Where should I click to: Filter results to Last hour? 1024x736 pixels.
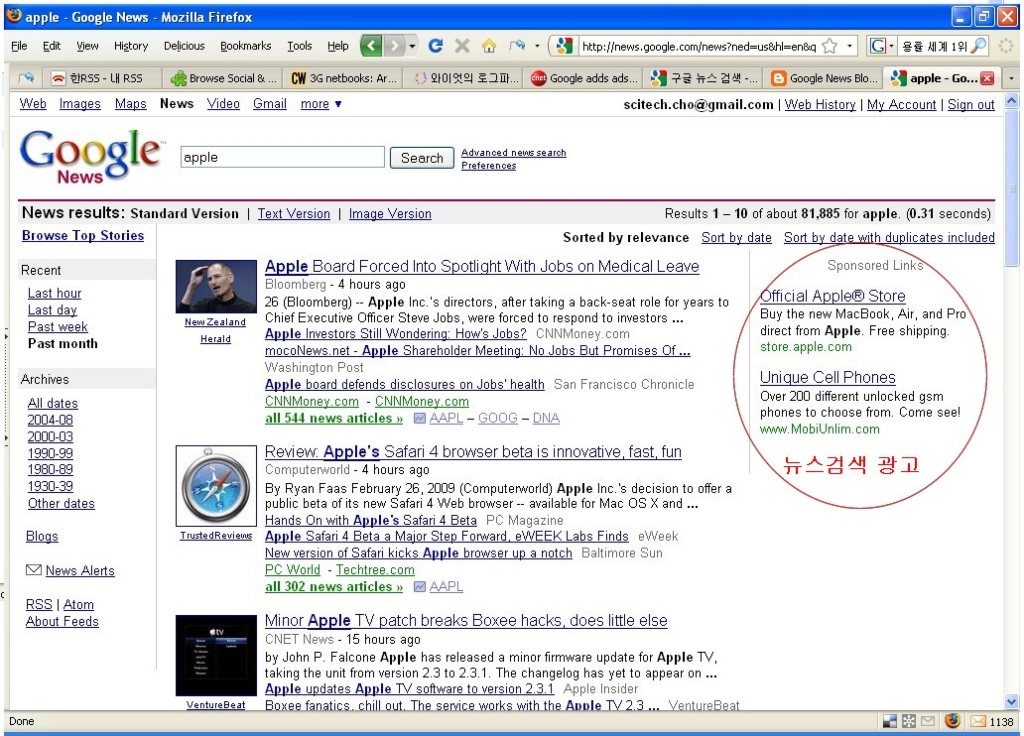[x=54, y=293]
